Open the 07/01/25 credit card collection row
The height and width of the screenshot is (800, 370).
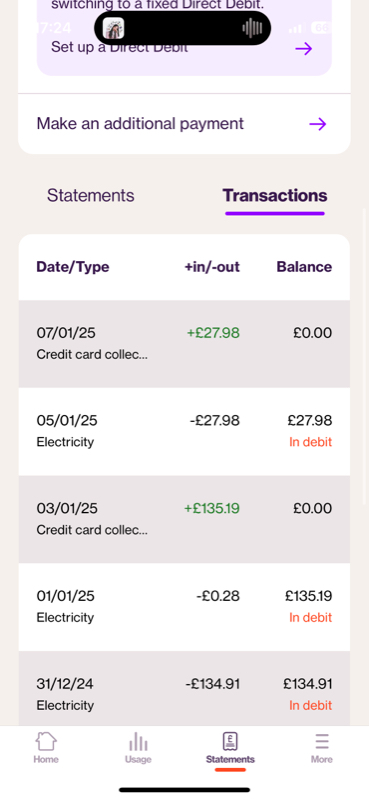pos(184,343)
